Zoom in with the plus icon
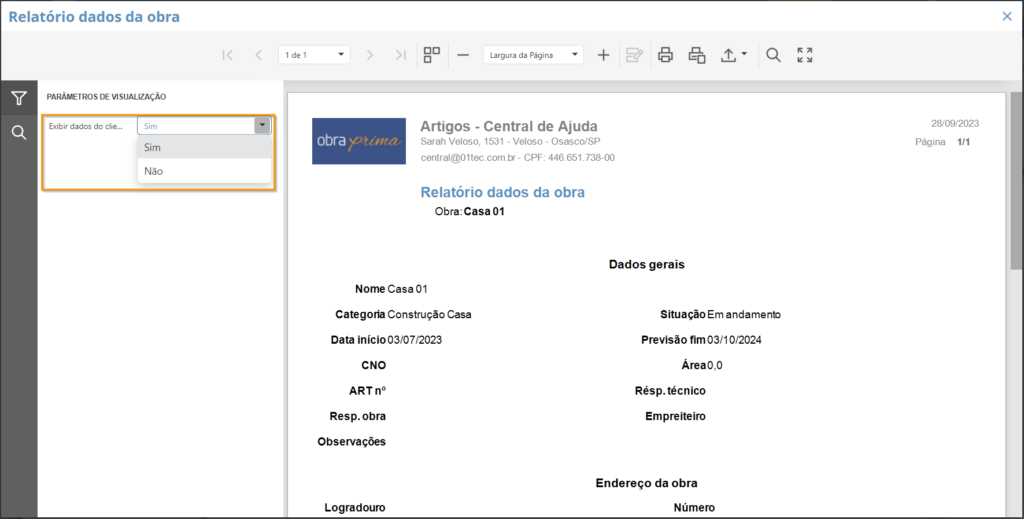The image size is (1024, 519). click(603, 55)
